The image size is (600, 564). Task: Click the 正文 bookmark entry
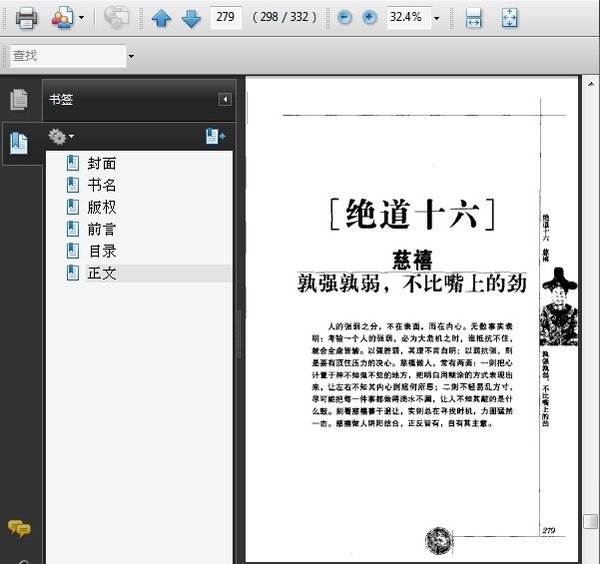(x=101, y=273)
